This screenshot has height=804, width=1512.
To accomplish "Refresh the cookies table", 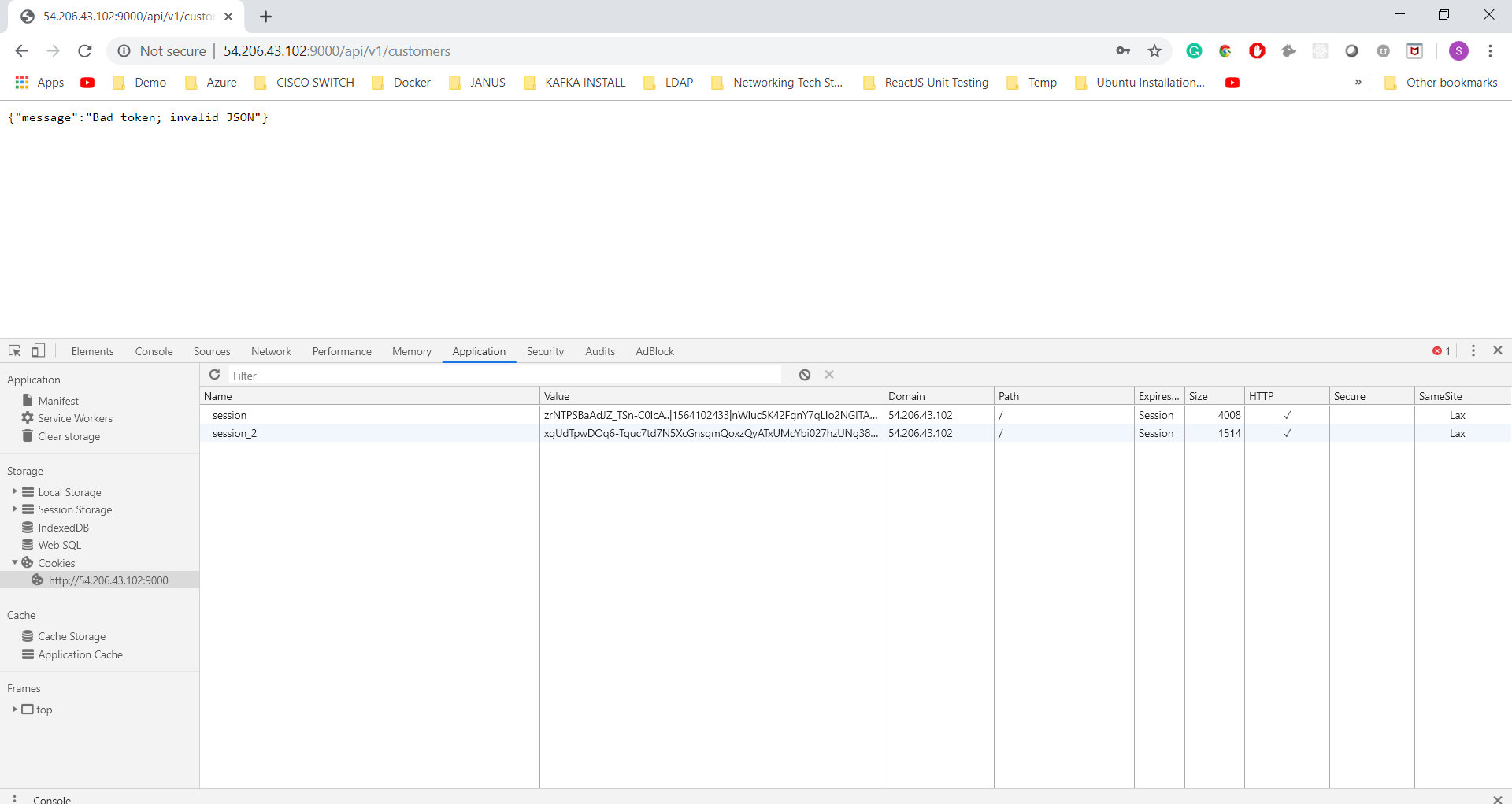I will point(215,375).
